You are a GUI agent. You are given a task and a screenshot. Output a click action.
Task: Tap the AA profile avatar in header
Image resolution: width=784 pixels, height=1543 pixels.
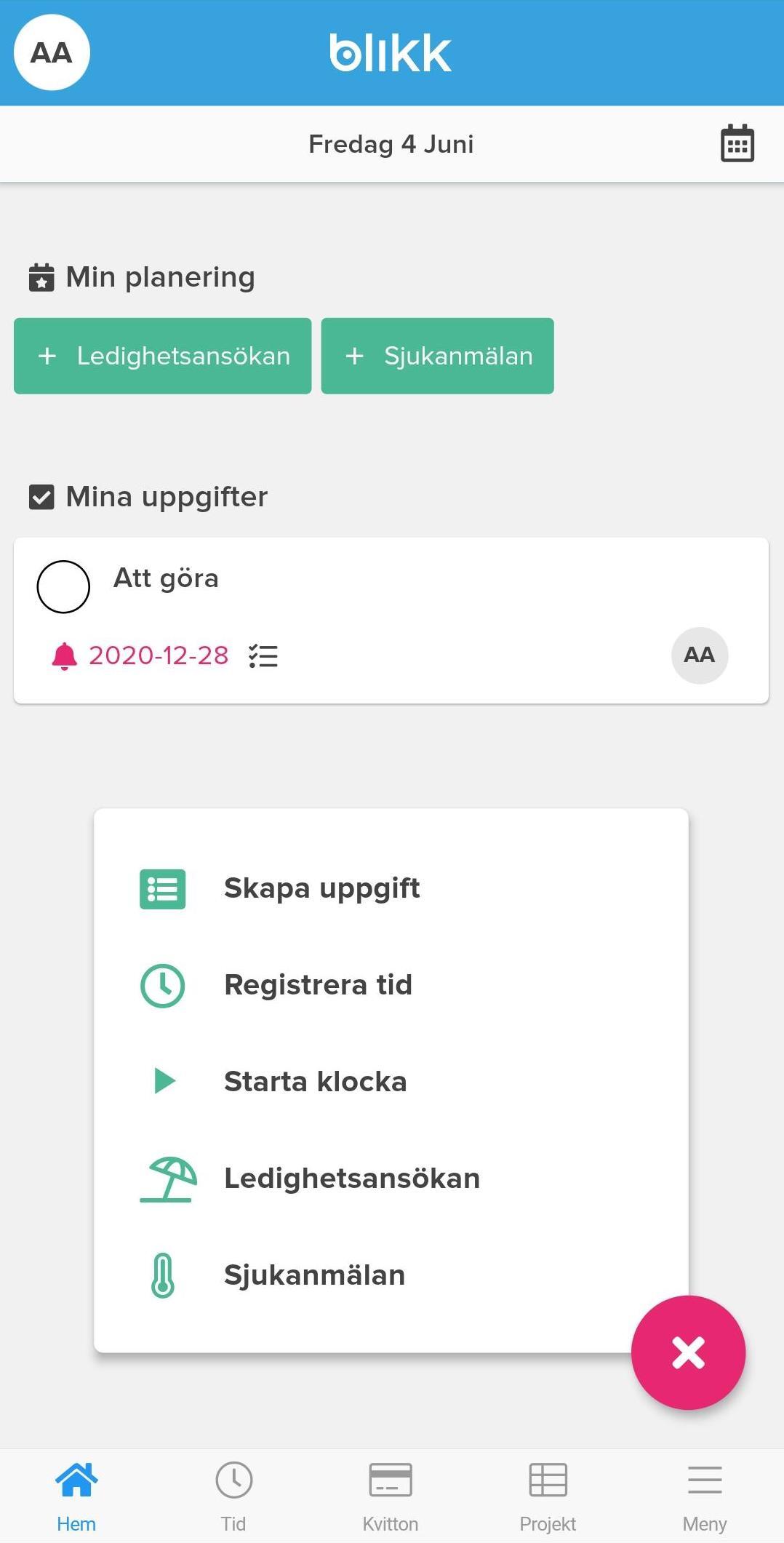52,52
